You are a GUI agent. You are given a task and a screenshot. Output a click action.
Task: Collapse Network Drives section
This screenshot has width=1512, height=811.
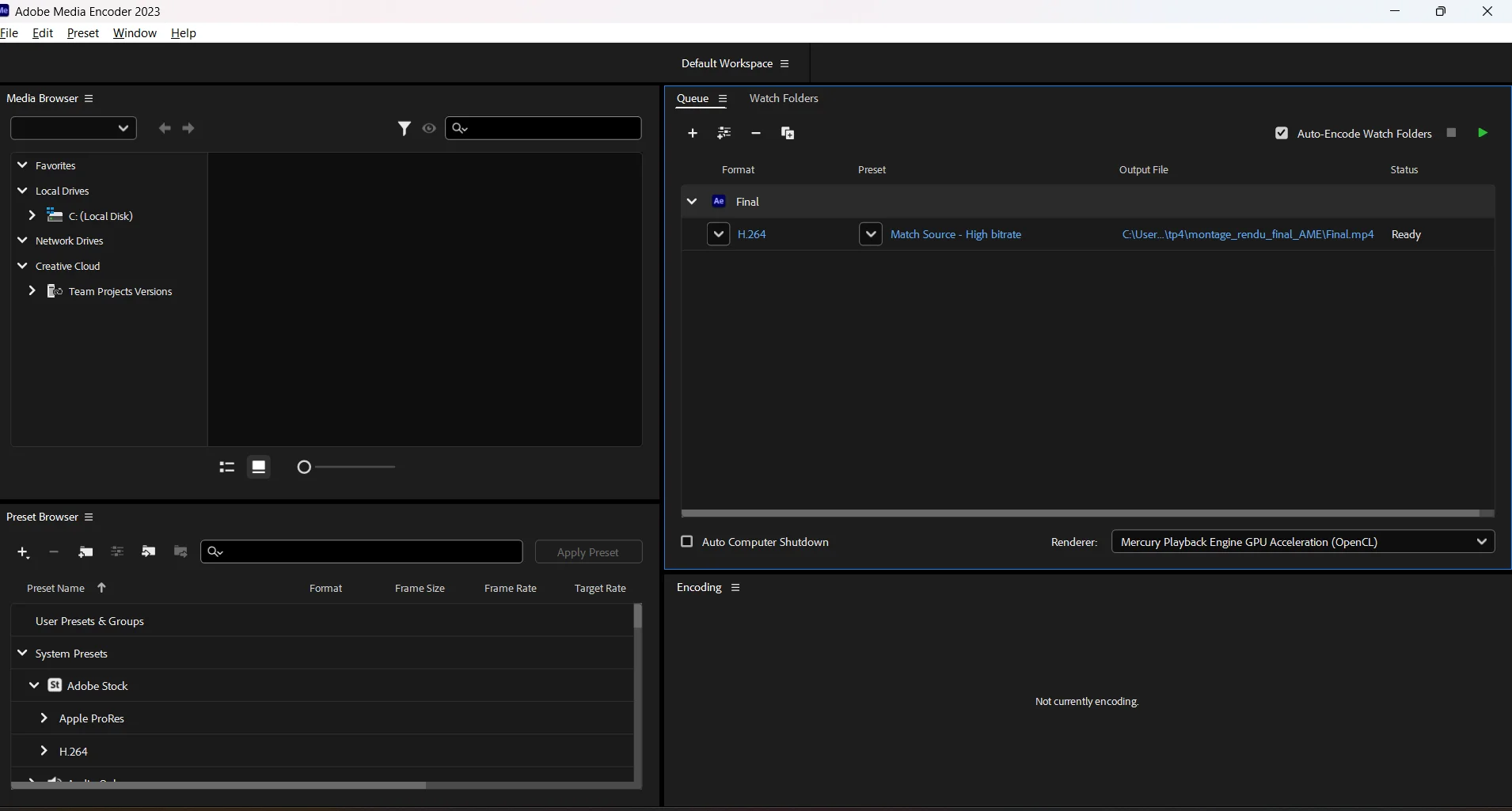click(22, 240)
